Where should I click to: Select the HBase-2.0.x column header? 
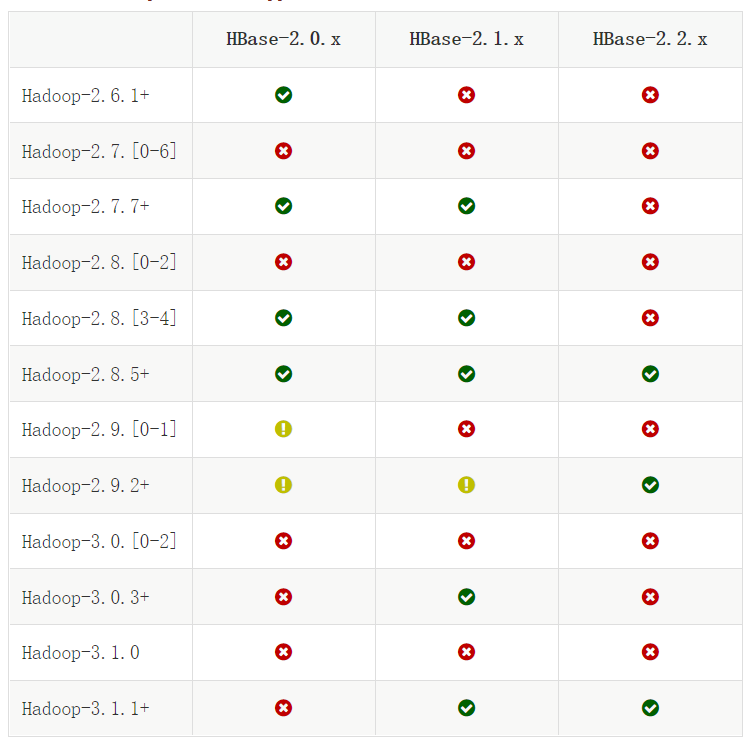point(283,40)
